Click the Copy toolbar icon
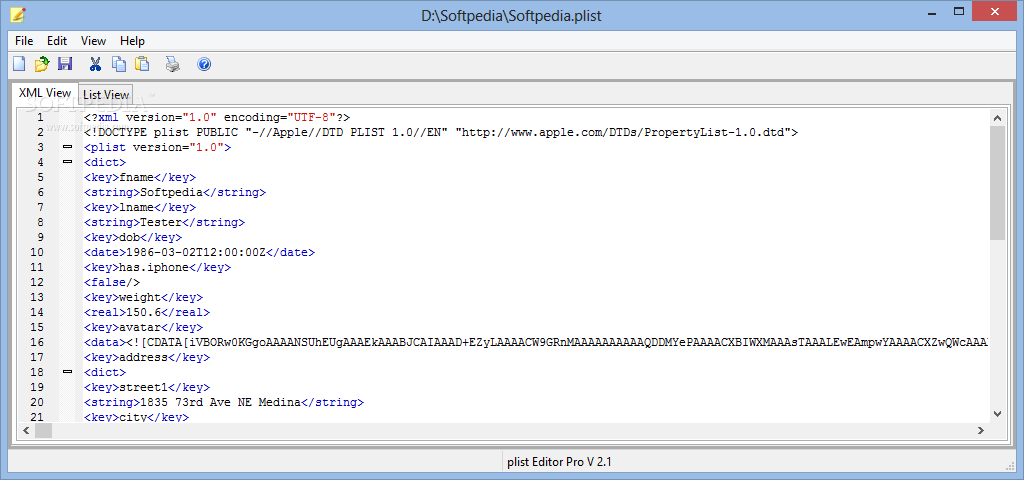 [119, 64]
